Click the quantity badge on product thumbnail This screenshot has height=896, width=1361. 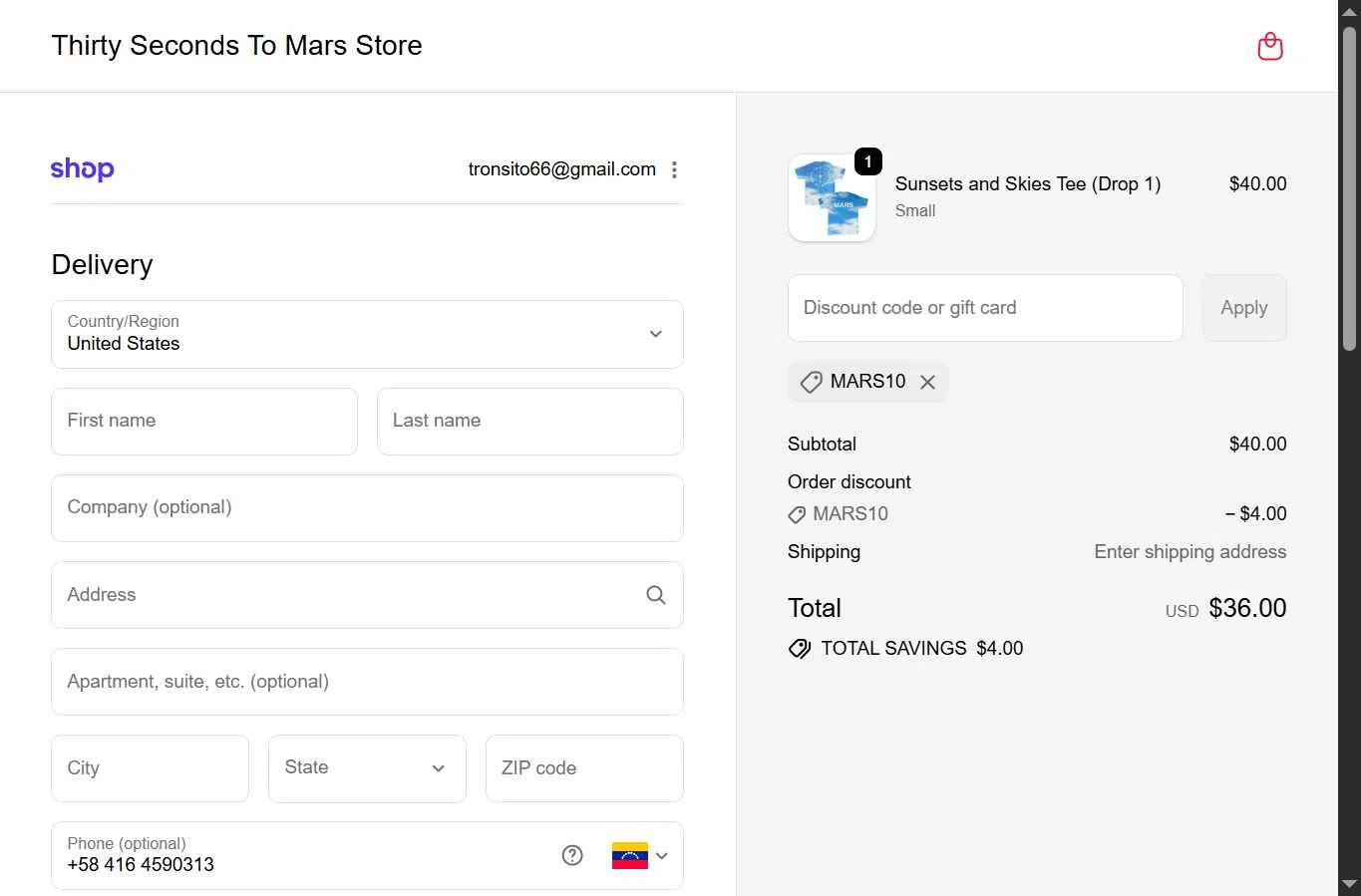[868, 161]
